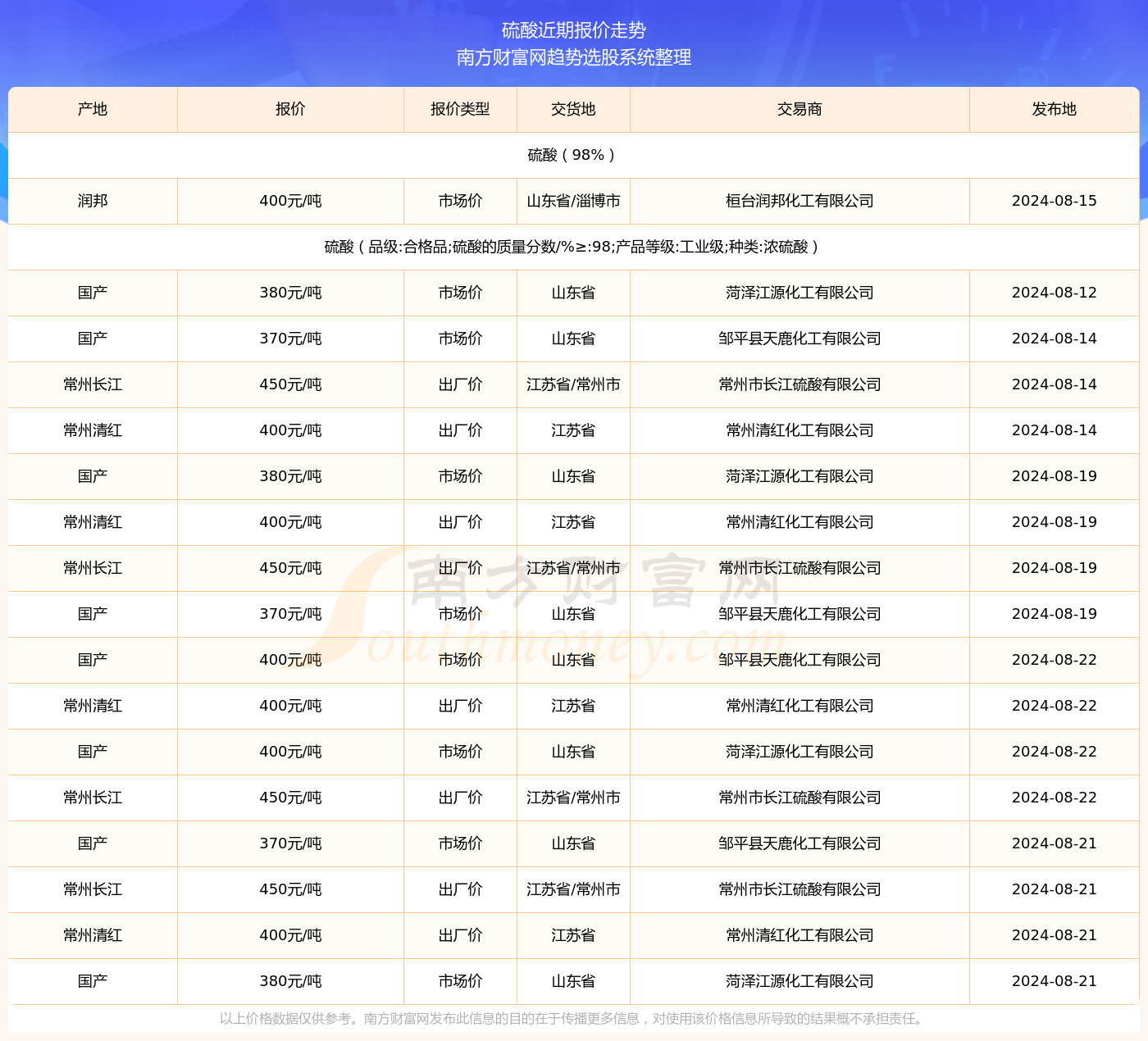Click 380元/吨 in the 2024-08-19 row
Viewport: 1148px width, 1041px height.
[x=290, y=476]
